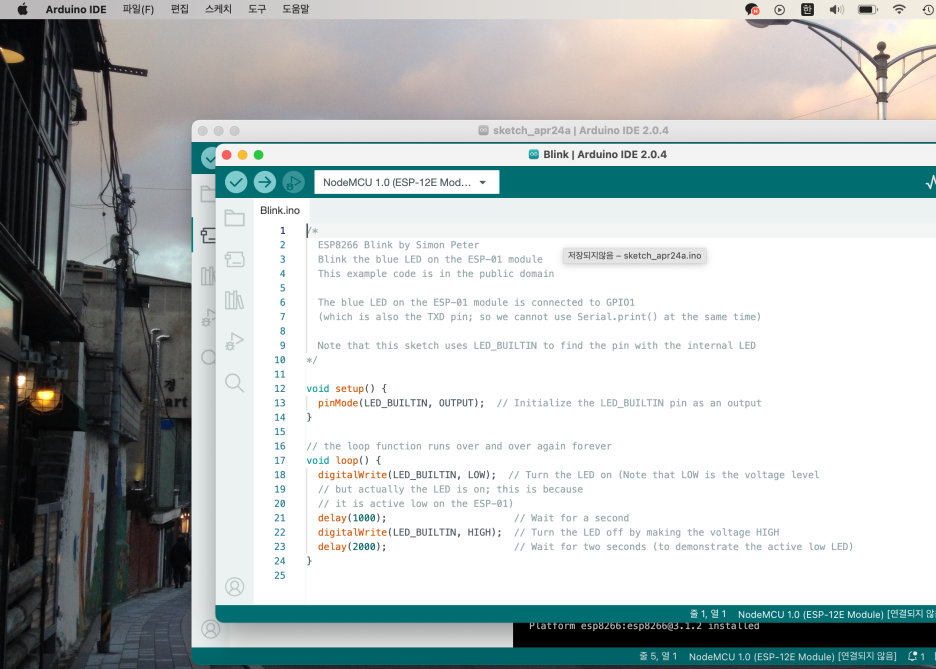
Task: Click account icon in sketch_apr24a window sidebar
Action: coord(210,629)
